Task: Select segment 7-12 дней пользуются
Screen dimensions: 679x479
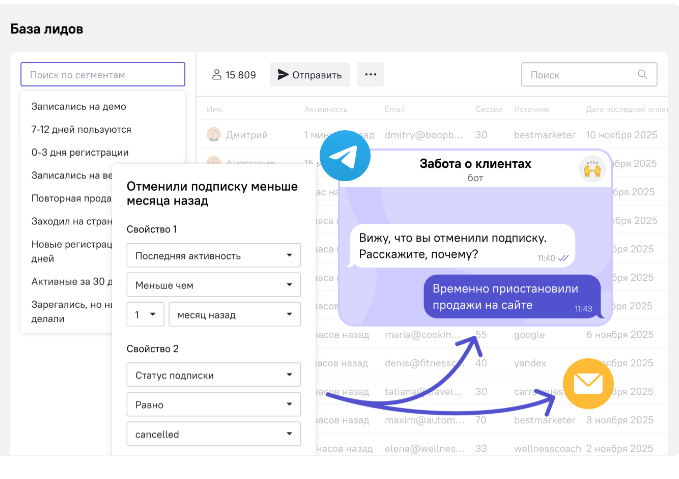Action: pos(81,129)
